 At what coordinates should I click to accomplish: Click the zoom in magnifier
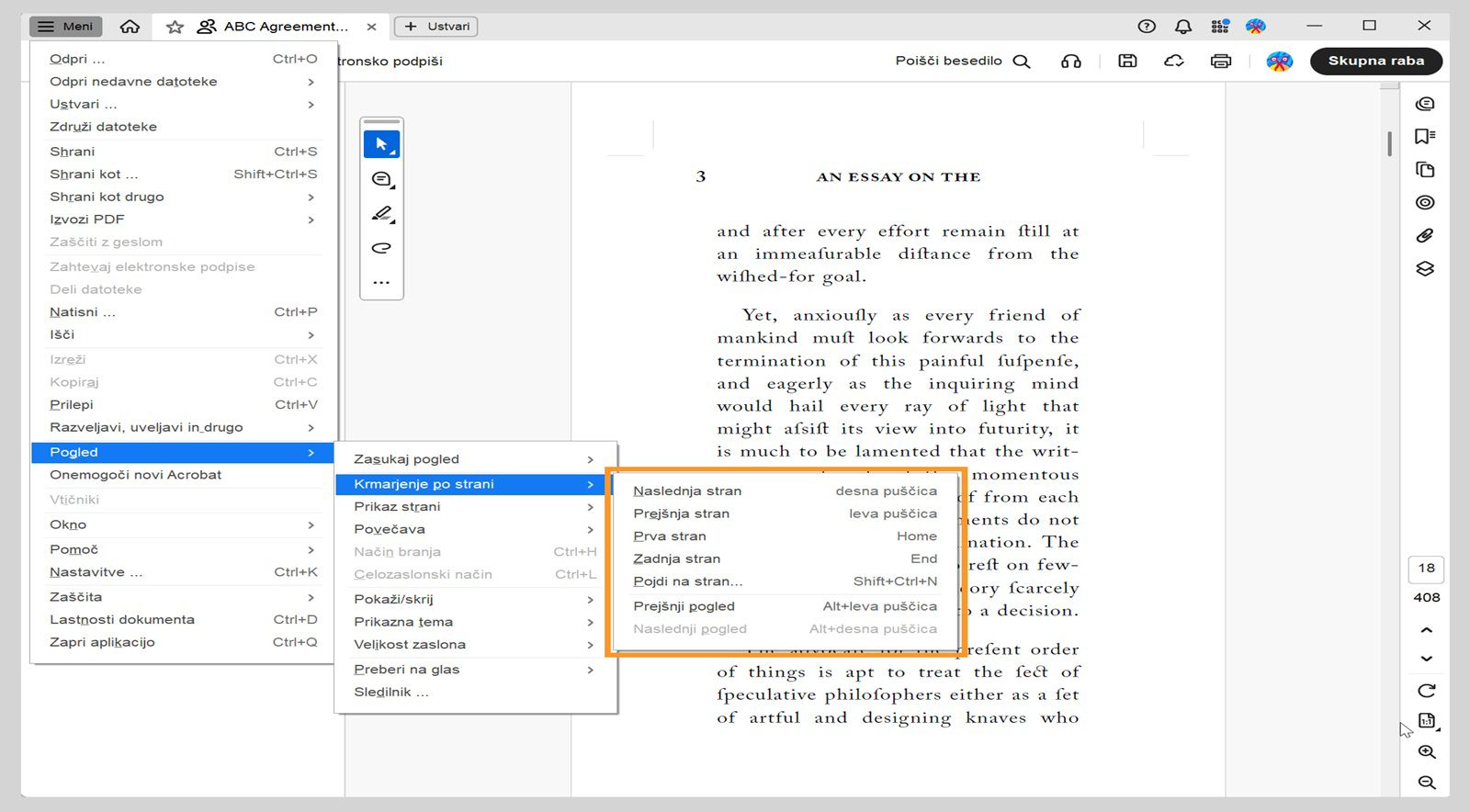1426,752
